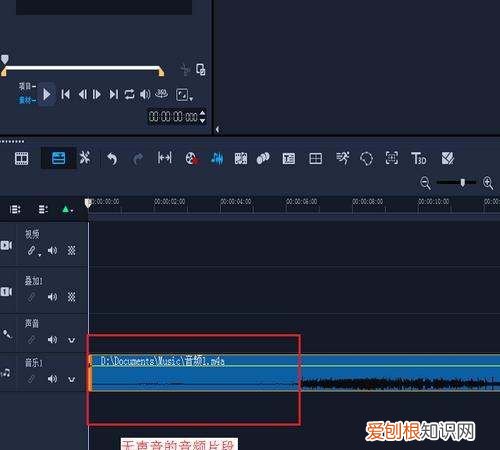The width and height of the screenshot is (500, 450).
Task: Toggle Overlay 1 track transparency
Action: (x=71, y=297)
